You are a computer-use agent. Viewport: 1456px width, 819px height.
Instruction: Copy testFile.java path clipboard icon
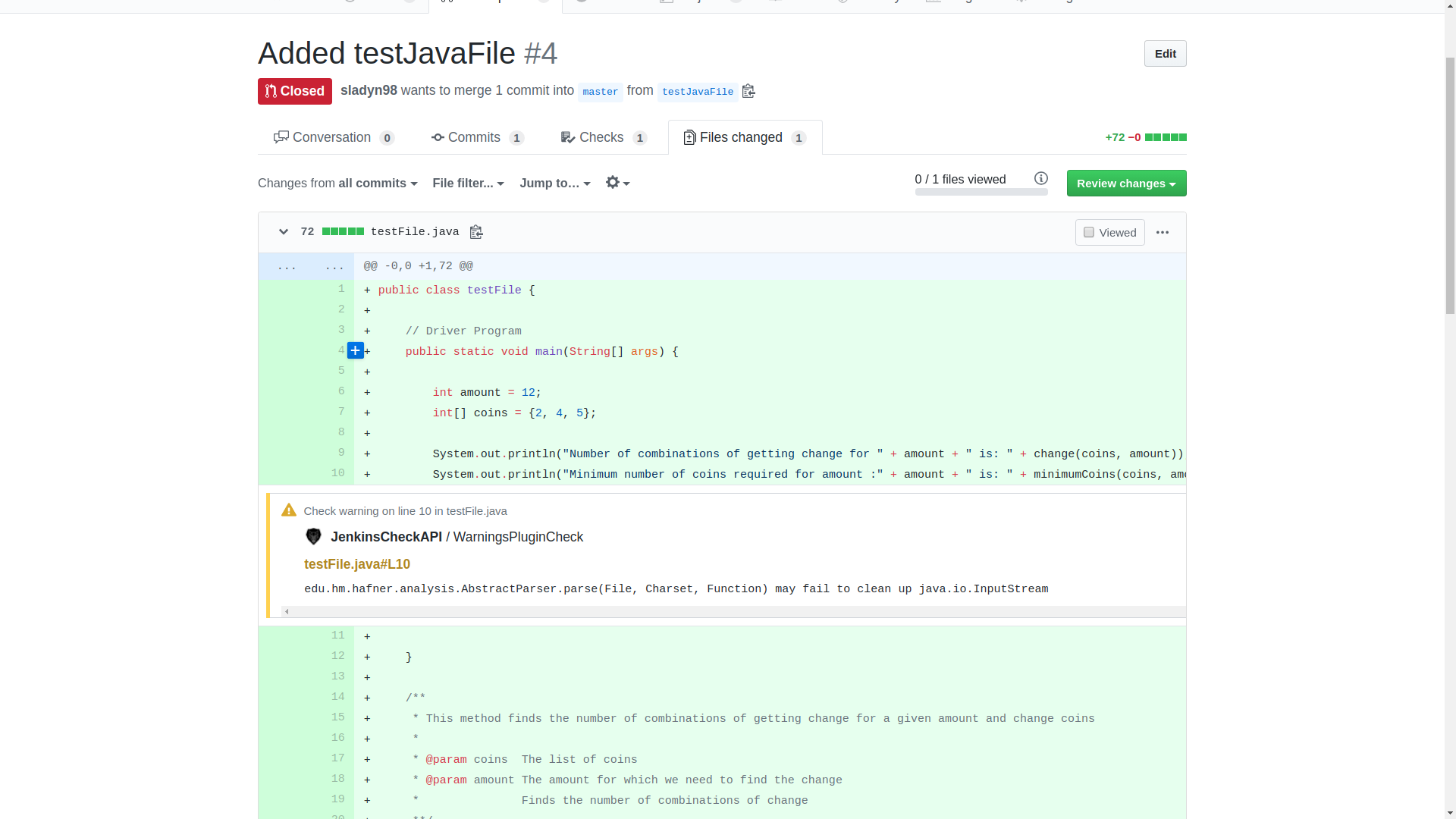coord(476,232)
